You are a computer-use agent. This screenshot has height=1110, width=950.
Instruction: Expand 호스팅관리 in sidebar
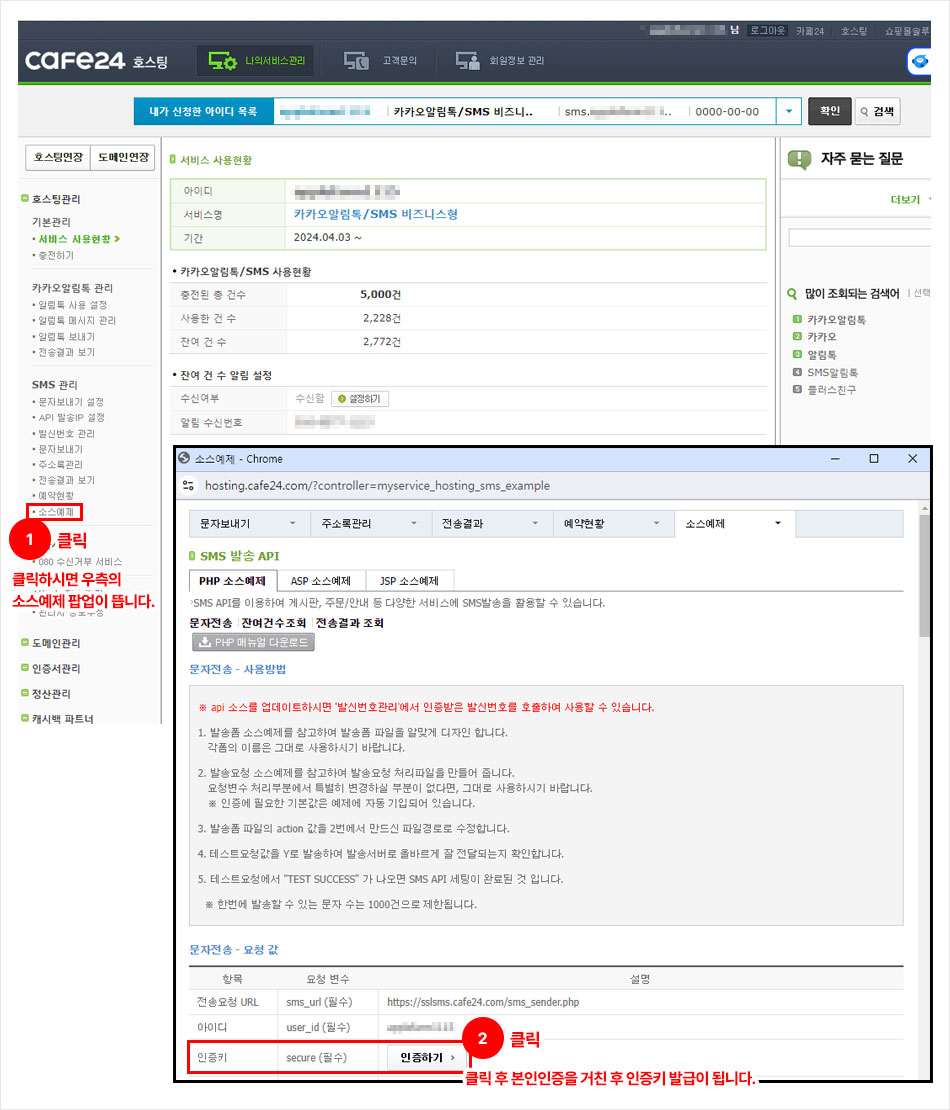pyautogui.click(x=51, y=199)
